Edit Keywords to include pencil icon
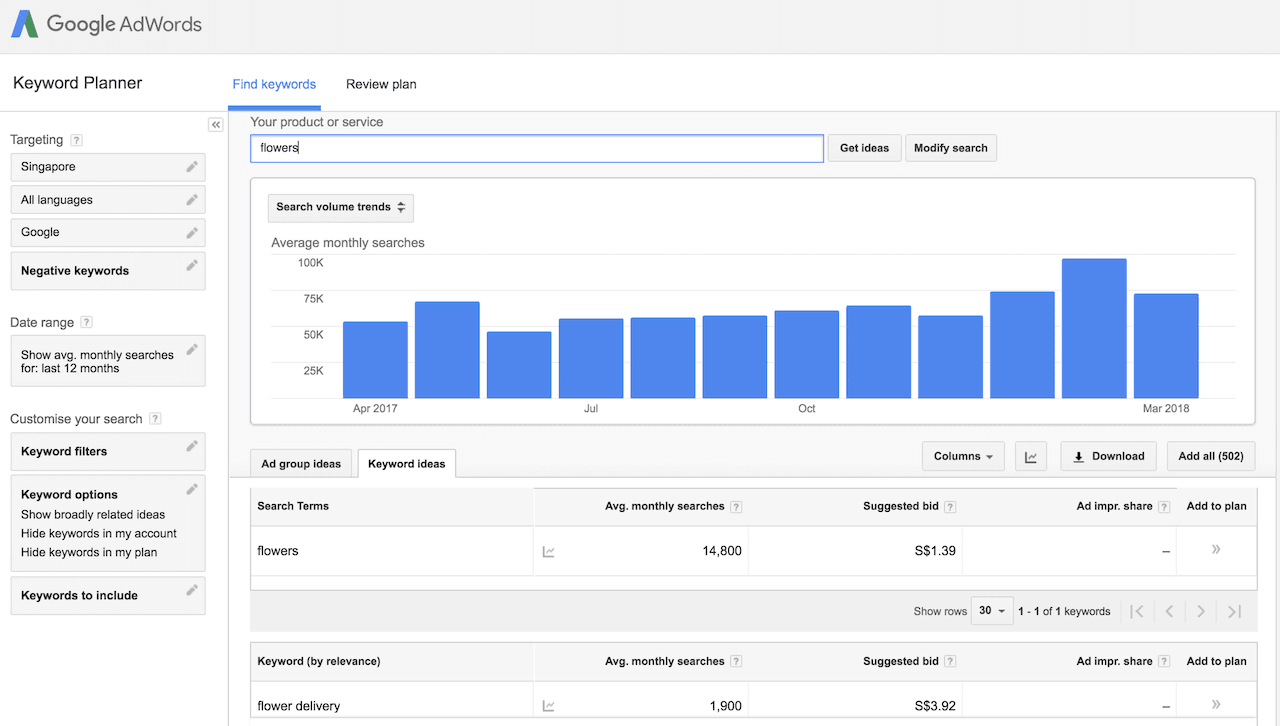1280x726 pixels. pos(192,590)
